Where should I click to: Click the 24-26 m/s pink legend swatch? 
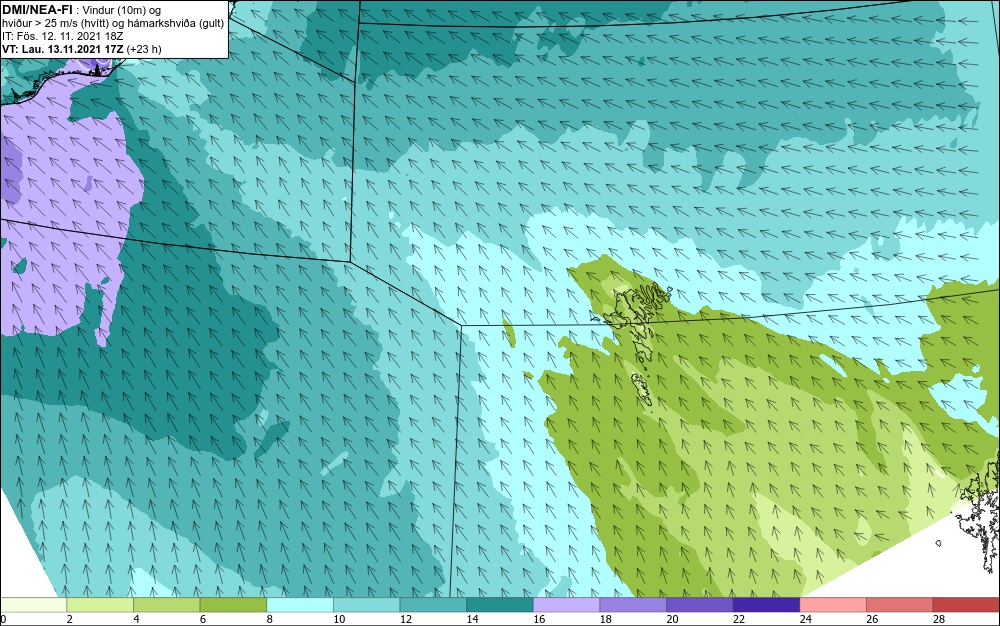point(833,605)
